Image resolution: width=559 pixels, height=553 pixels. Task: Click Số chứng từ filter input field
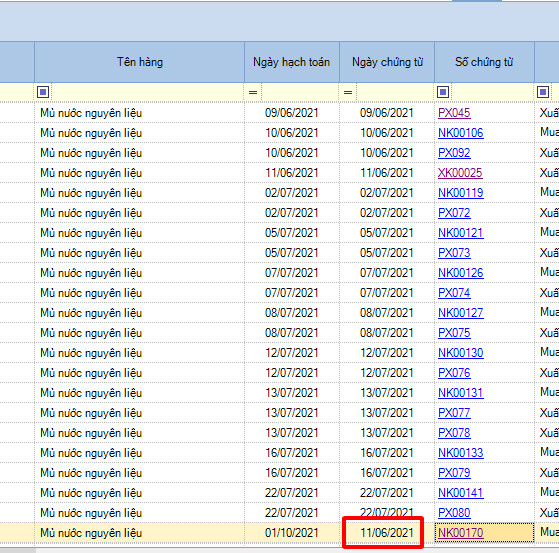coord(492,92)
